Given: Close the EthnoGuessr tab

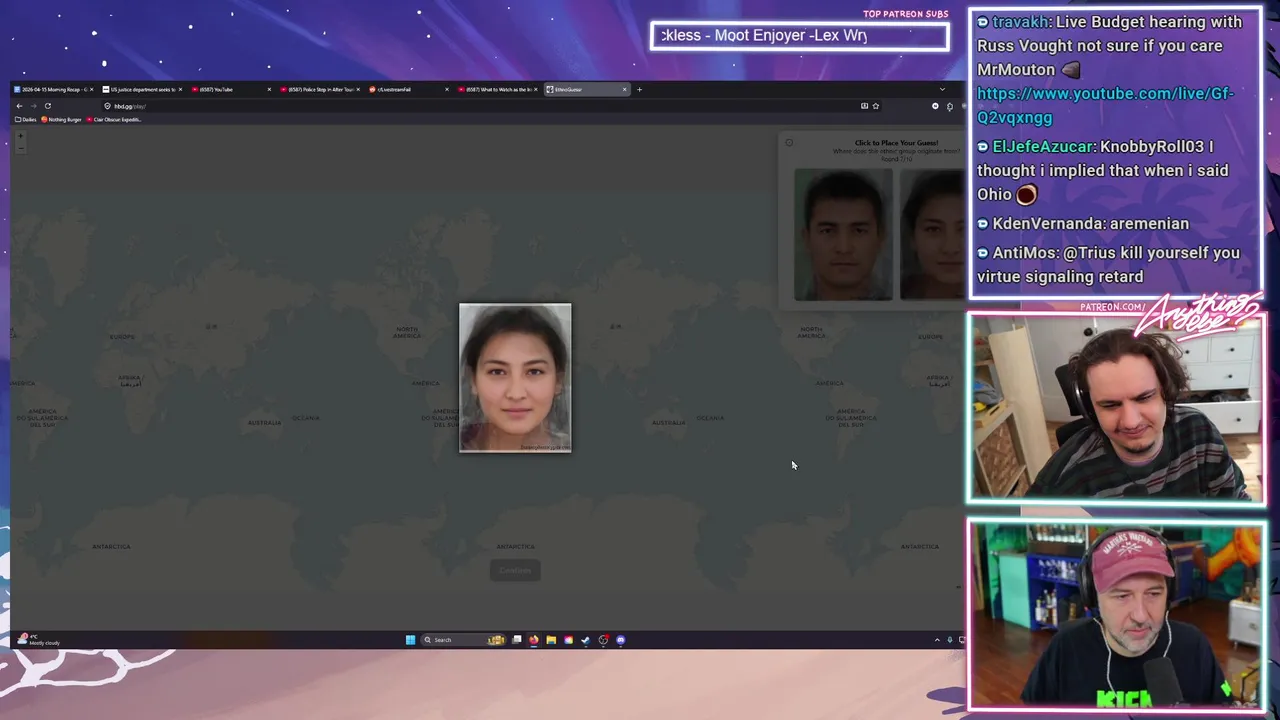Looking at the screenshot, I should [x=625, y=89].
